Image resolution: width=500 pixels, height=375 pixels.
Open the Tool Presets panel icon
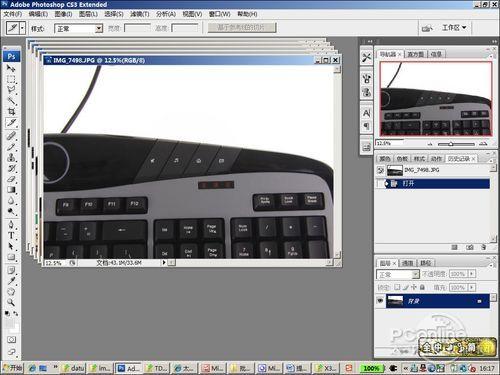pyautogui.click(x=366, y=58)
